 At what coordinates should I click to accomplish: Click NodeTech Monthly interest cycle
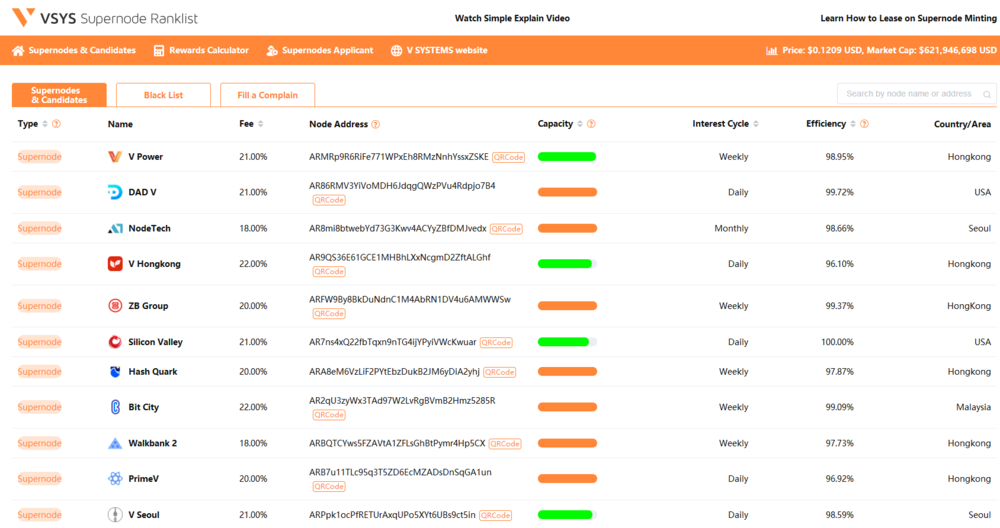click(x=732, y=228)
